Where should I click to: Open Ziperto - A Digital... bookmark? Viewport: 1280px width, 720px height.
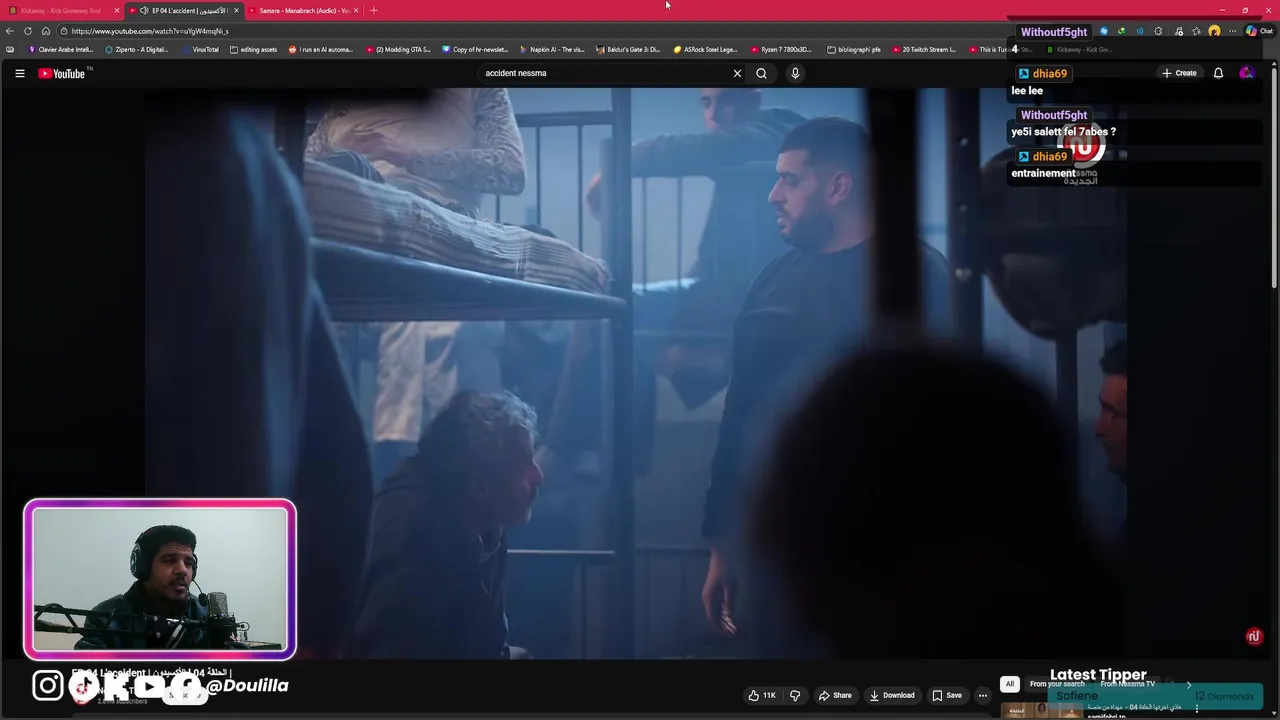pyautogui.click(x=137, y=49)
